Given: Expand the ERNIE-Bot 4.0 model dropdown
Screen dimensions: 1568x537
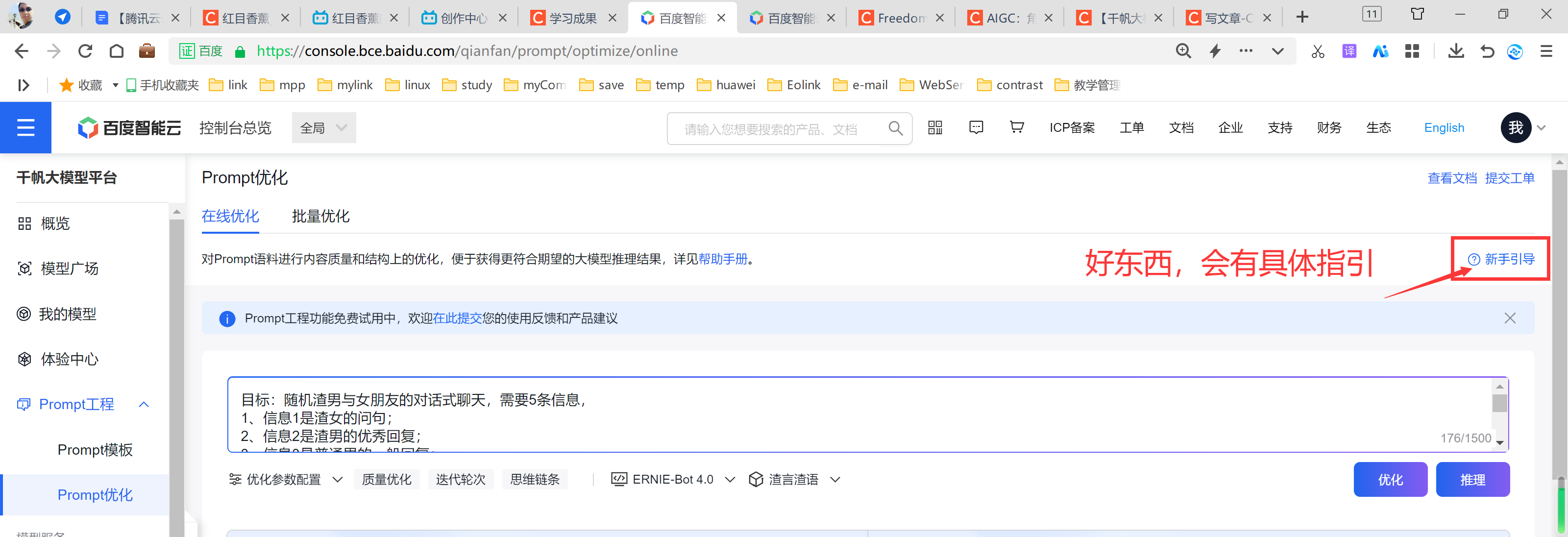Looking at the screenshot, I should click(673, 480).
